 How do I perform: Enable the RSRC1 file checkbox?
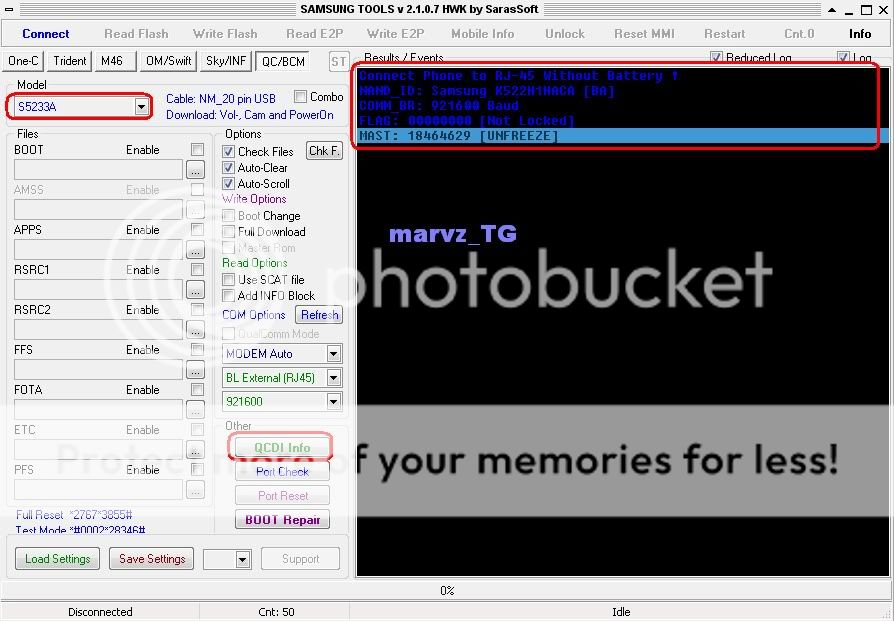(x=197, y=269)
